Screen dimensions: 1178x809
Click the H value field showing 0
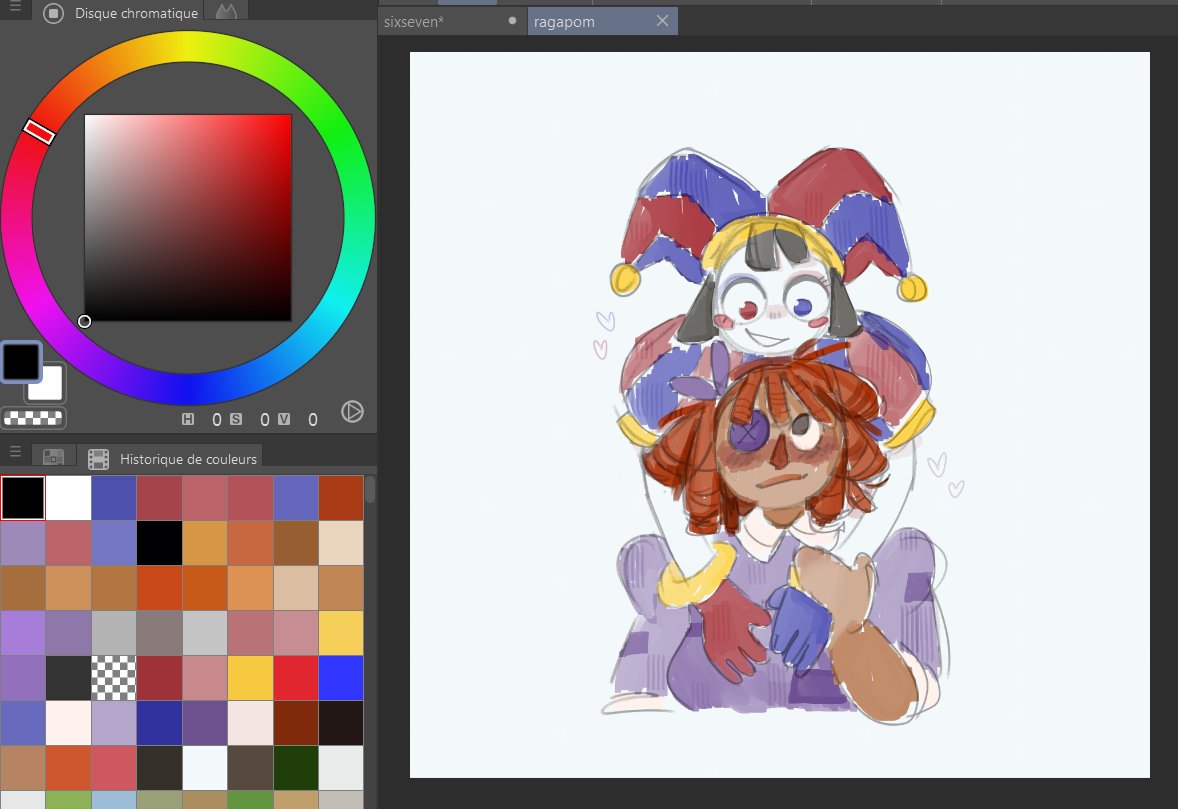pyautogui.click(x=216, y=420)
